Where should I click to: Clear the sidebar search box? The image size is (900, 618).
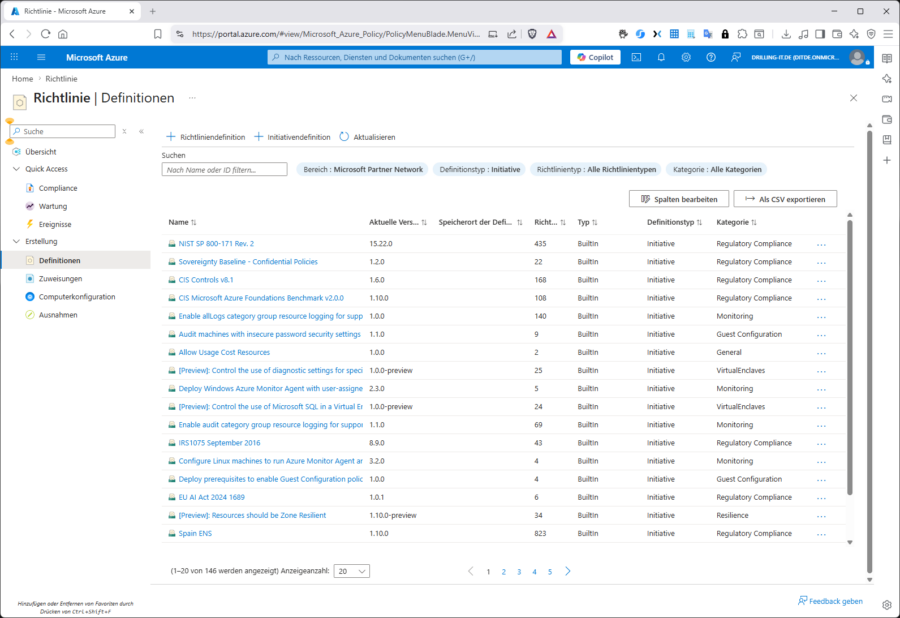[125, 131]
